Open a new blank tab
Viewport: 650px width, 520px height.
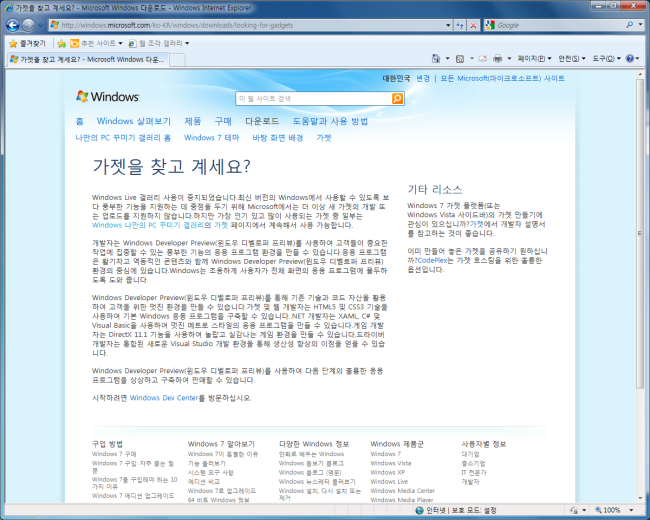coord(177,60)
